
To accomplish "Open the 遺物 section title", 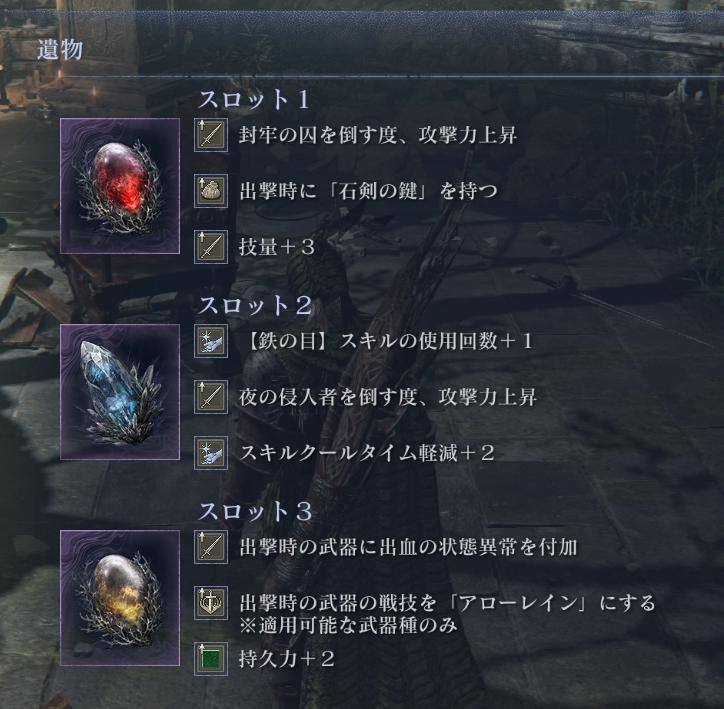I will (60, 49).
